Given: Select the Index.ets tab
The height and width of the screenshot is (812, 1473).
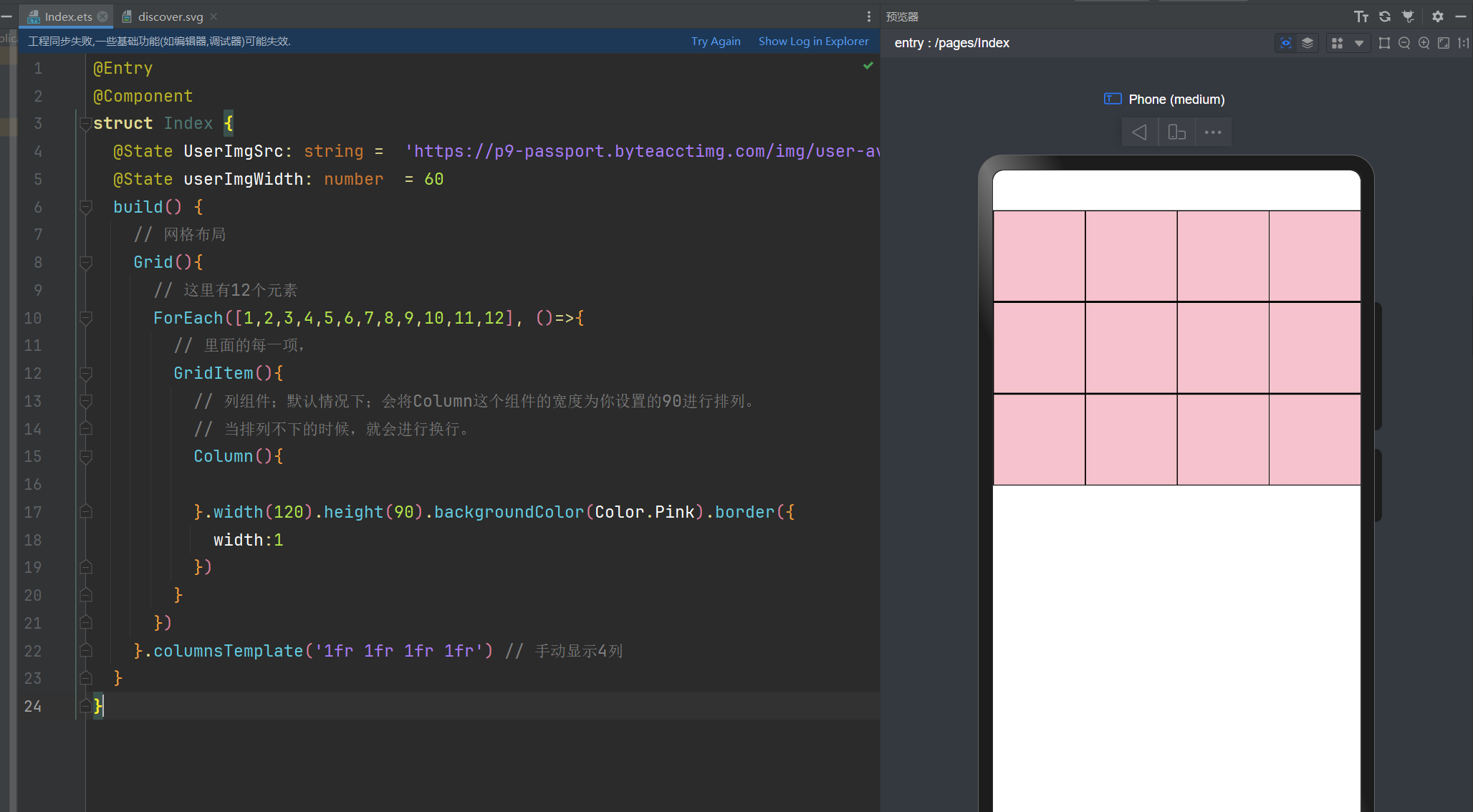Looking at the screenshot, I should (x=67, y=16).
